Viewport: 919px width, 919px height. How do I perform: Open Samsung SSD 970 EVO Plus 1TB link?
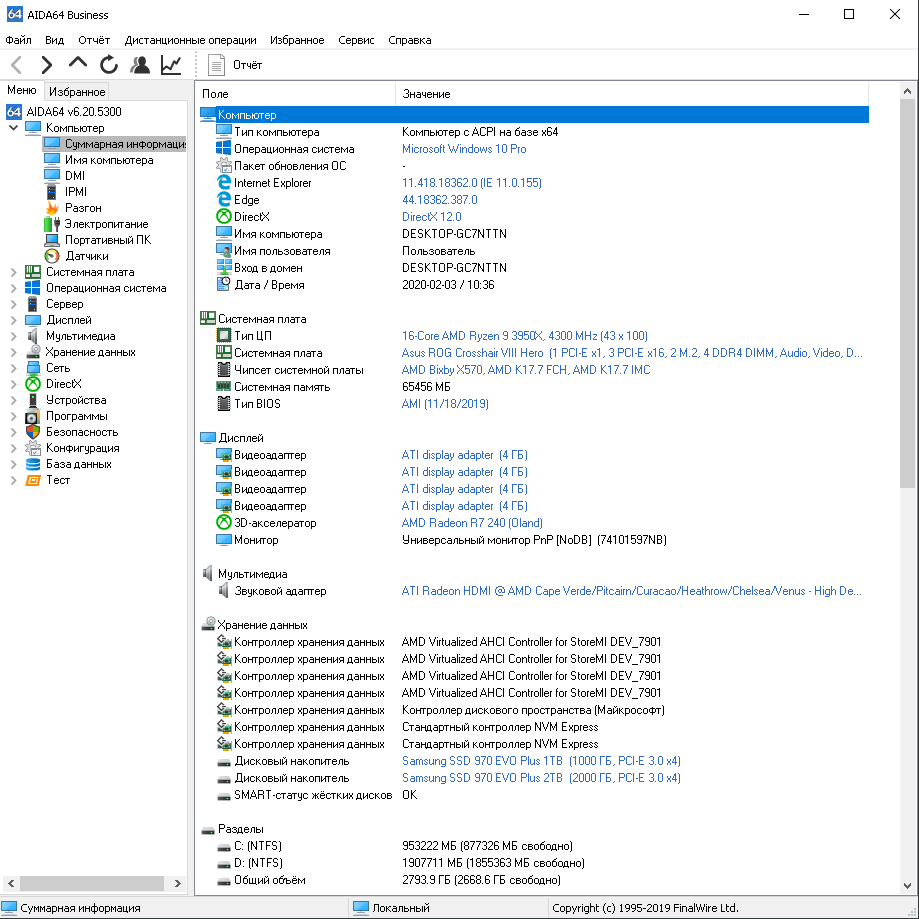point(541,761)
